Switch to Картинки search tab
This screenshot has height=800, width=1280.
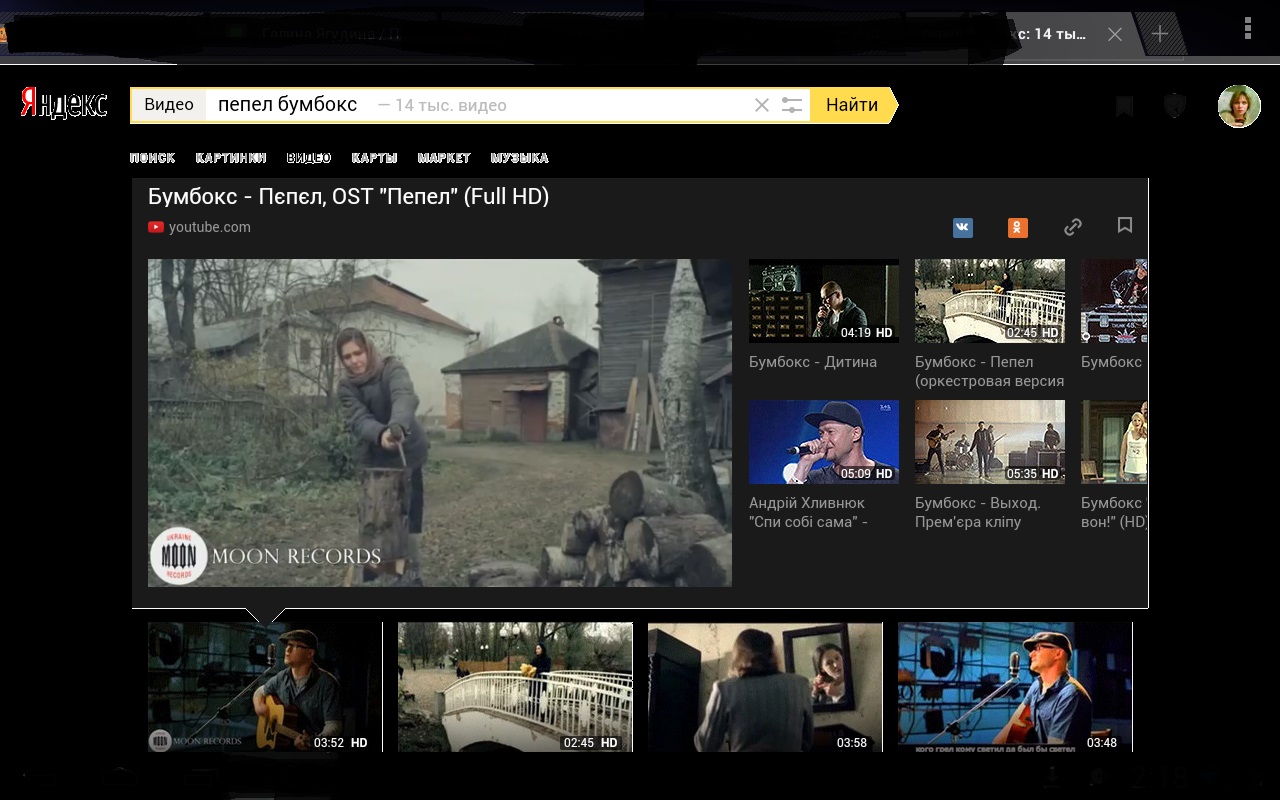[231, 158]
